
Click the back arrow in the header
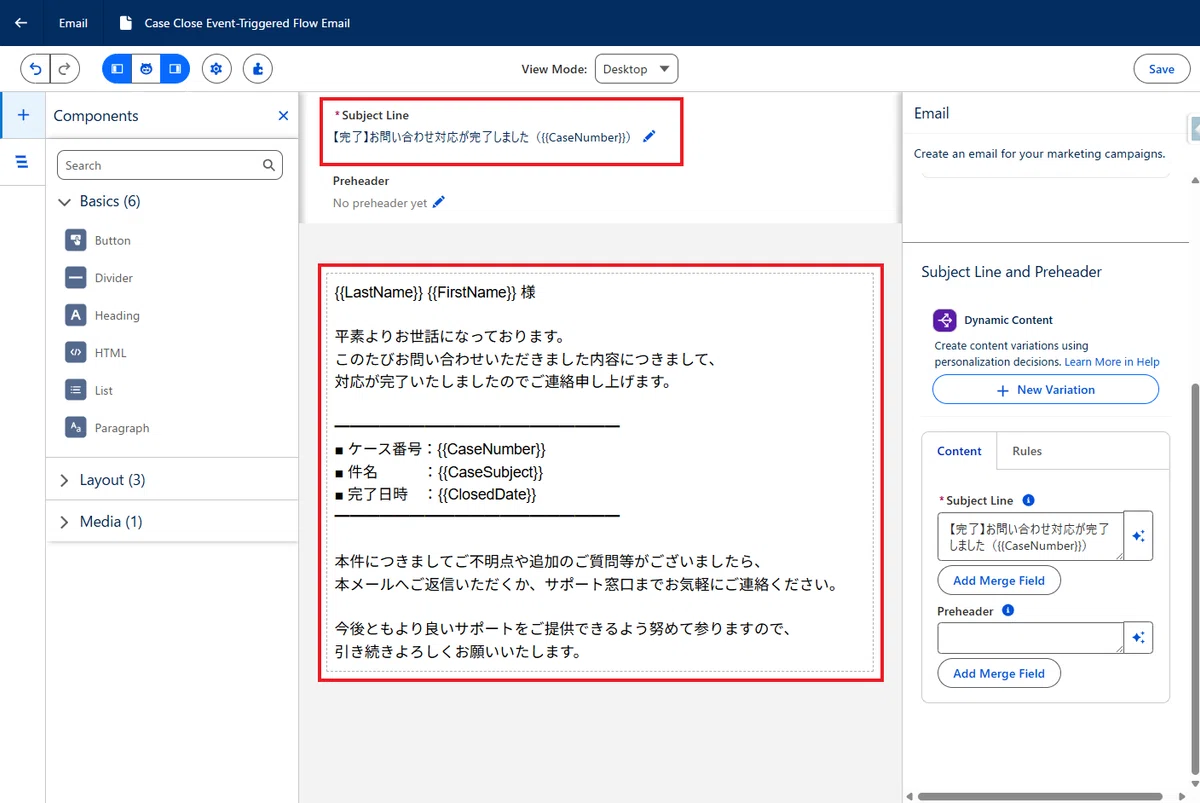click(21, 23)
